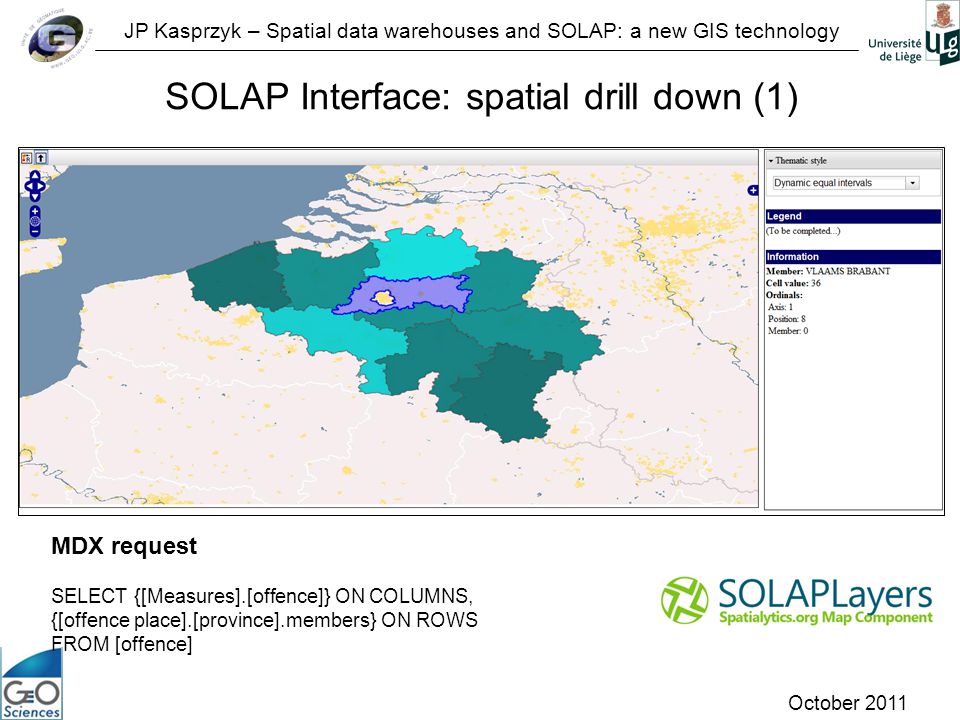Click the GEO Sciences logo
Viewport: 960px width, 720px height.
tap(31, 684)
